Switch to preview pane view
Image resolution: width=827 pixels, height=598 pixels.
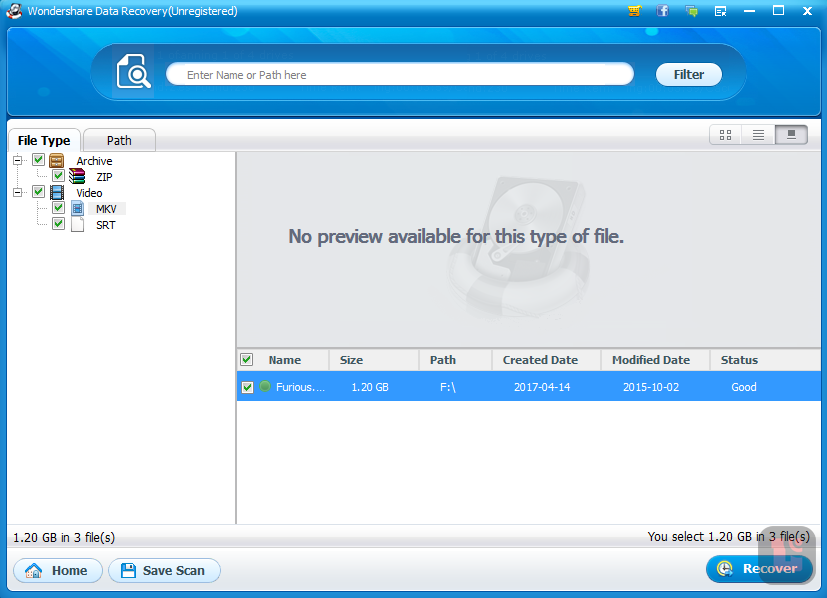coord(791,135)
